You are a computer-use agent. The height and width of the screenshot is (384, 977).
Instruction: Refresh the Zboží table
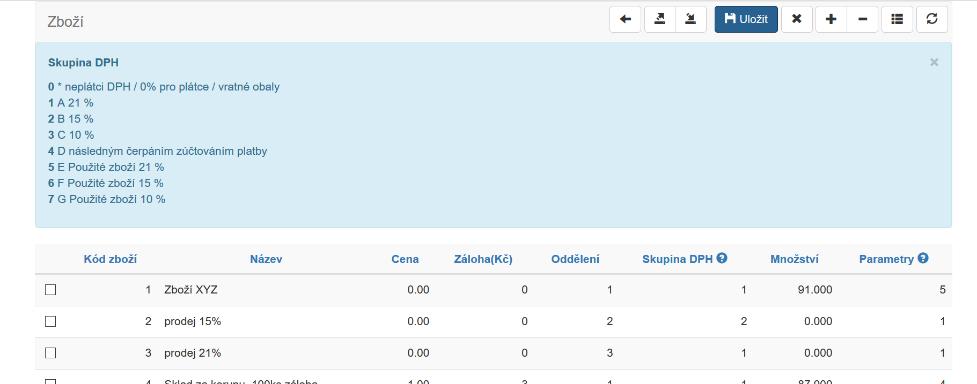pyautogui.click(x=932, y=19)
